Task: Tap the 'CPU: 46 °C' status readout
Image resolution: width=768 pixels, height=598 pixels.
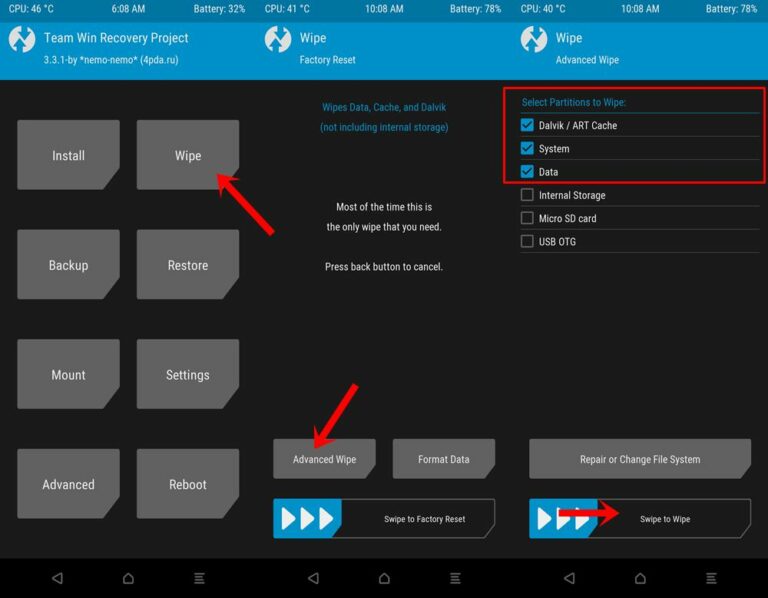Action: pos(31,9)
